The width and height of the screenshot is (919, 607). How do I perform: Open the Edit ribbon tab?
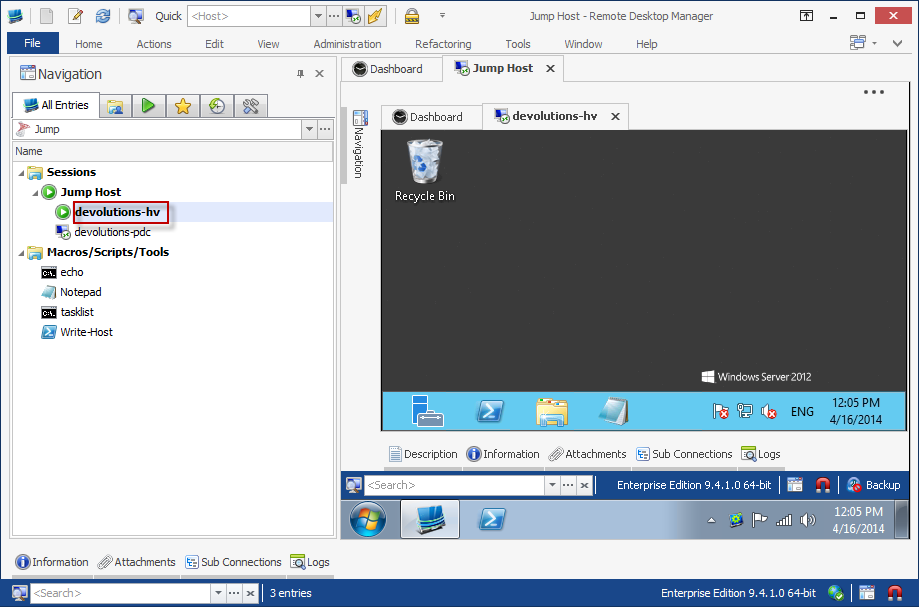coord(215,44)
